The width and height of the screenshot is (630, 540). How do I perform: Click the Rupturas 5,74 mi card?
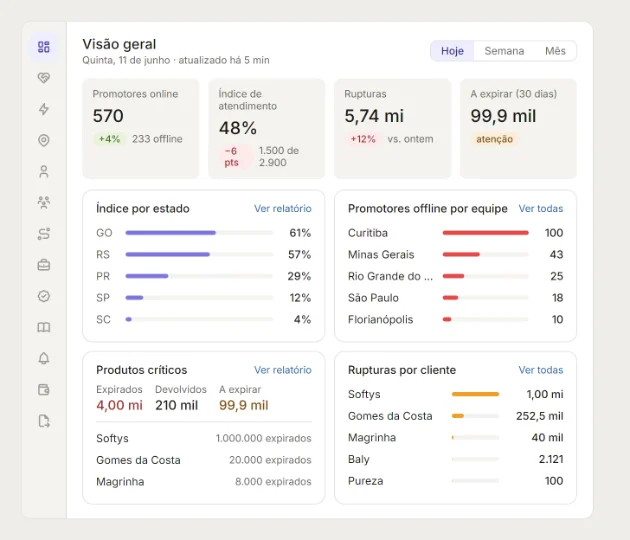(393, 129)
